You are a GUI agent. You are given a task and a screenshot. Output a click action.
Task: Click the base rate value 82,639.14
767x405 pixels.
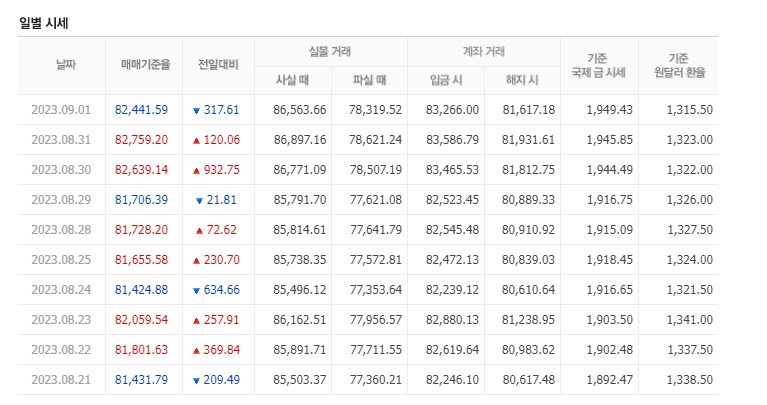click(141, 170)
